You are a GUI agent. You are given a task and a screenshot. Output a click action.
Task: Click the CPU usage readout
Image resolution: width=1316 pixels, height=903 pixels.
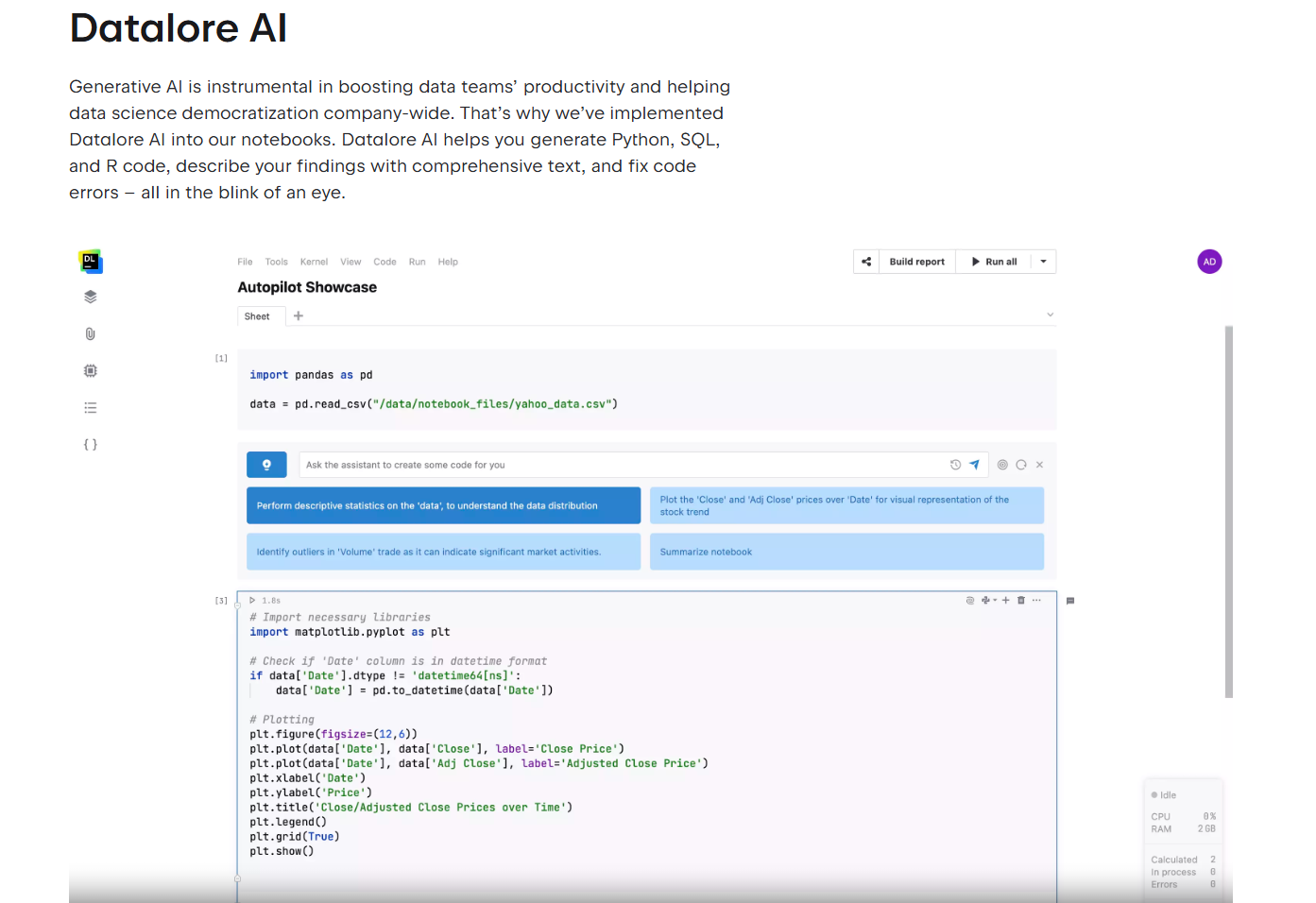[x=1183, y=816]
